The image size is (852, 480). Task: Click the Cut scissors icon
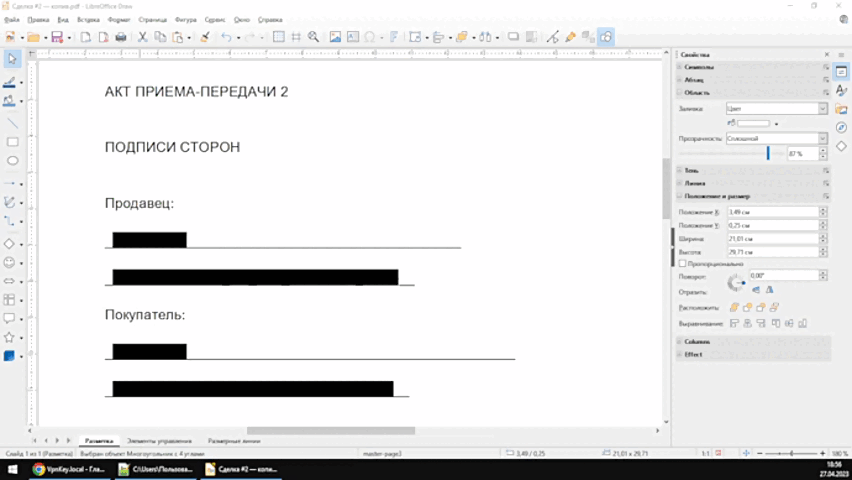click(x=143, y=37)
